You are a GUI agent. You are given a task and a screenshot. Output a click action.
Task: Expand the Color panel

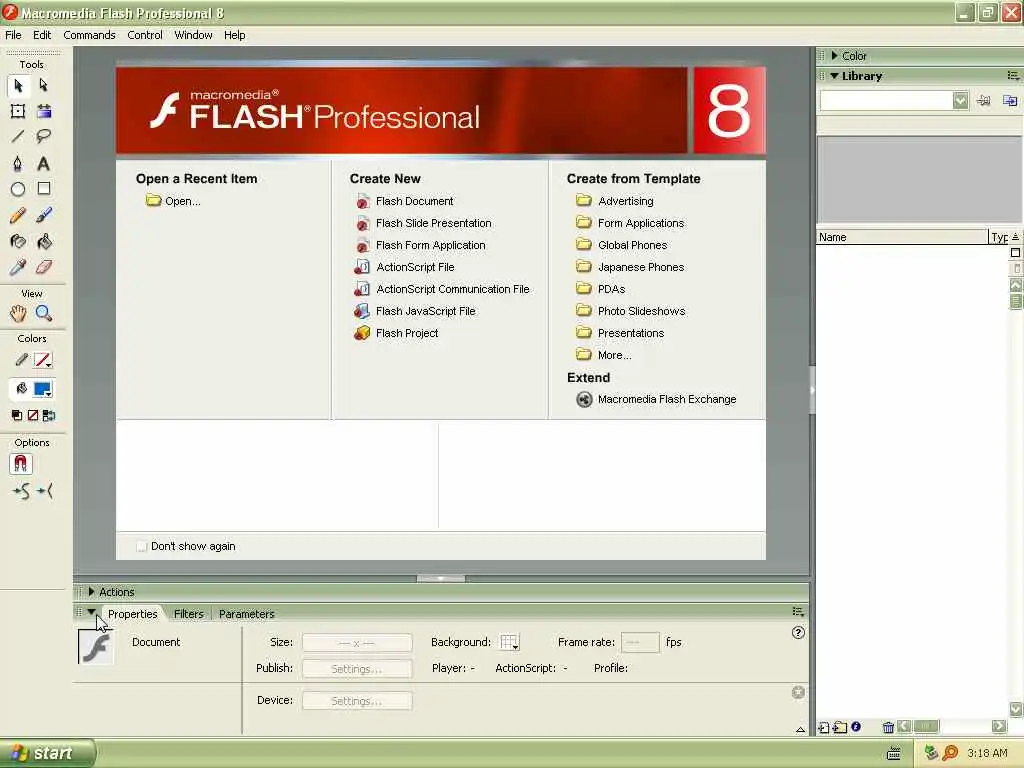point(835,56)
